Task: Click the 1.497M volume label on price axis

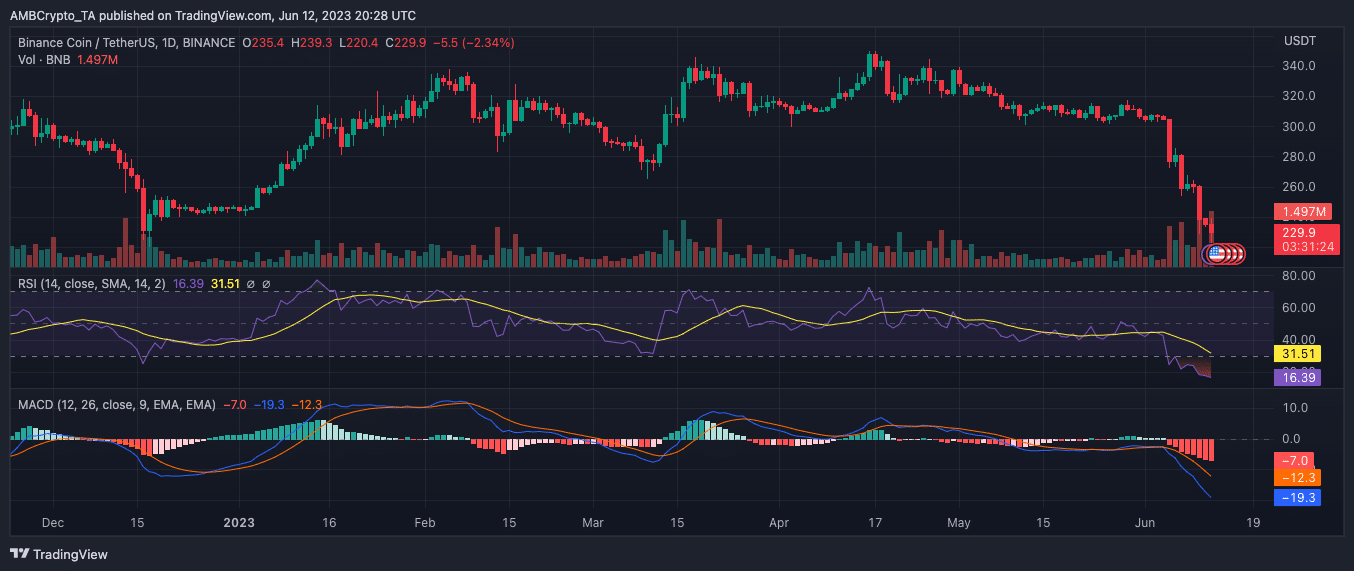Action: tap(1300, 212)
